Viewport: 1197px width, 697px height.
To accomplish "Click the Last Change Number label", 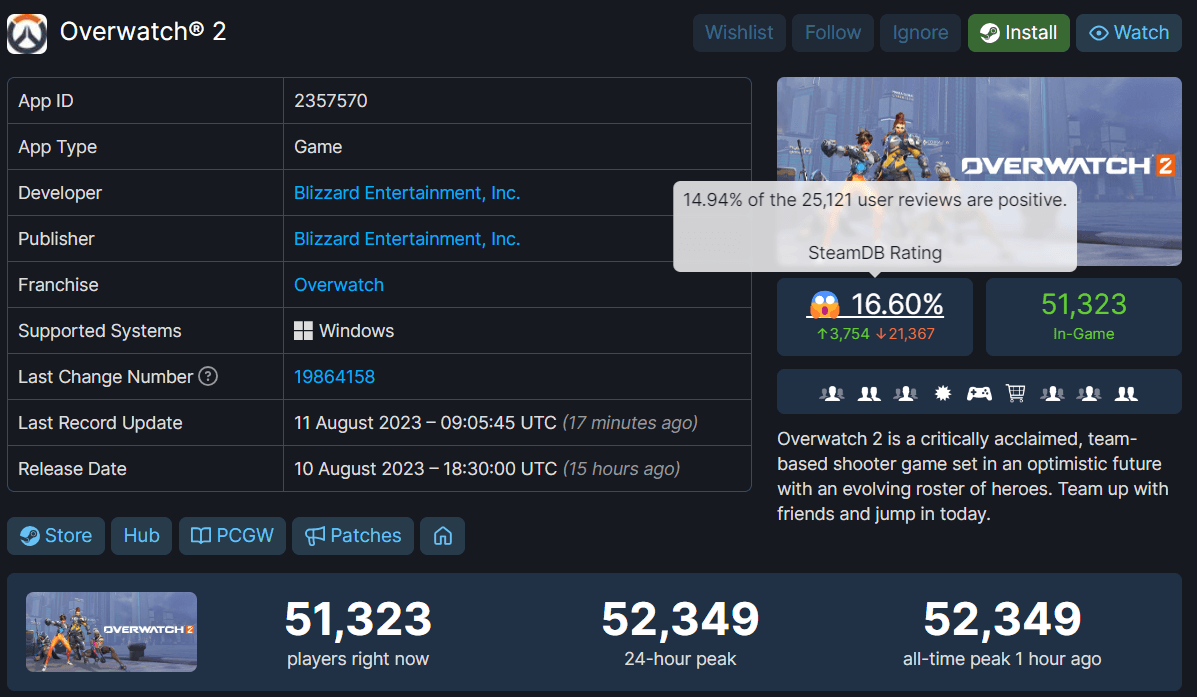I will point(105,376).
